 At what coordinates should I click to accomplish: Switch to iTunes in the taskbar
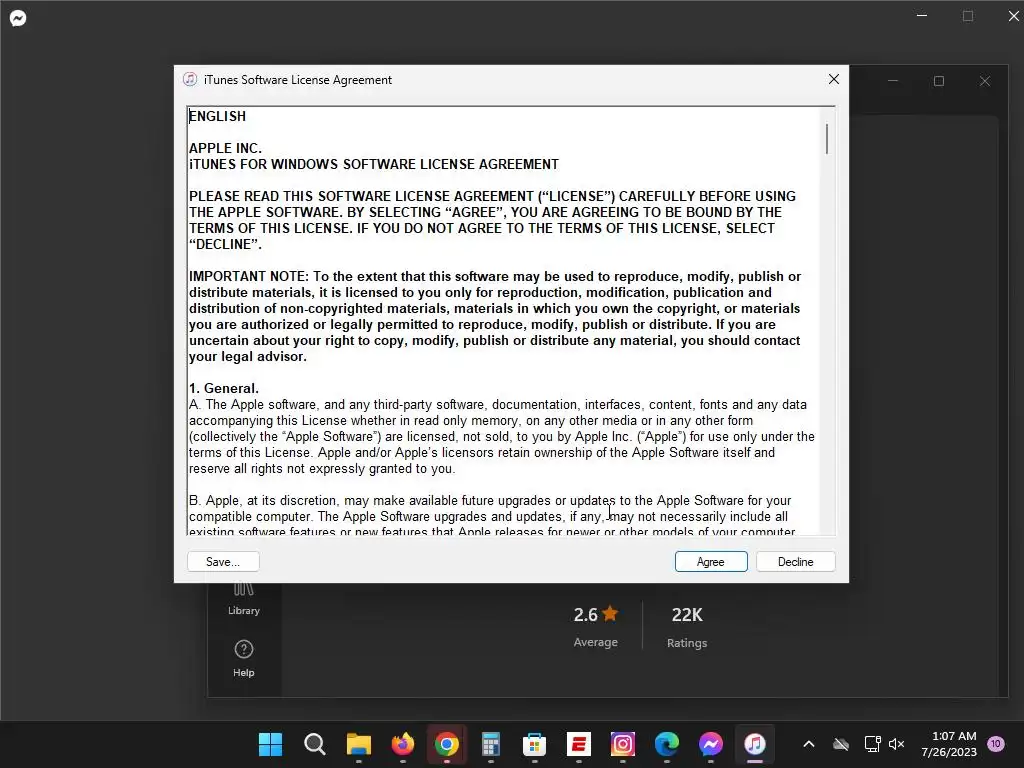(755, 744)
